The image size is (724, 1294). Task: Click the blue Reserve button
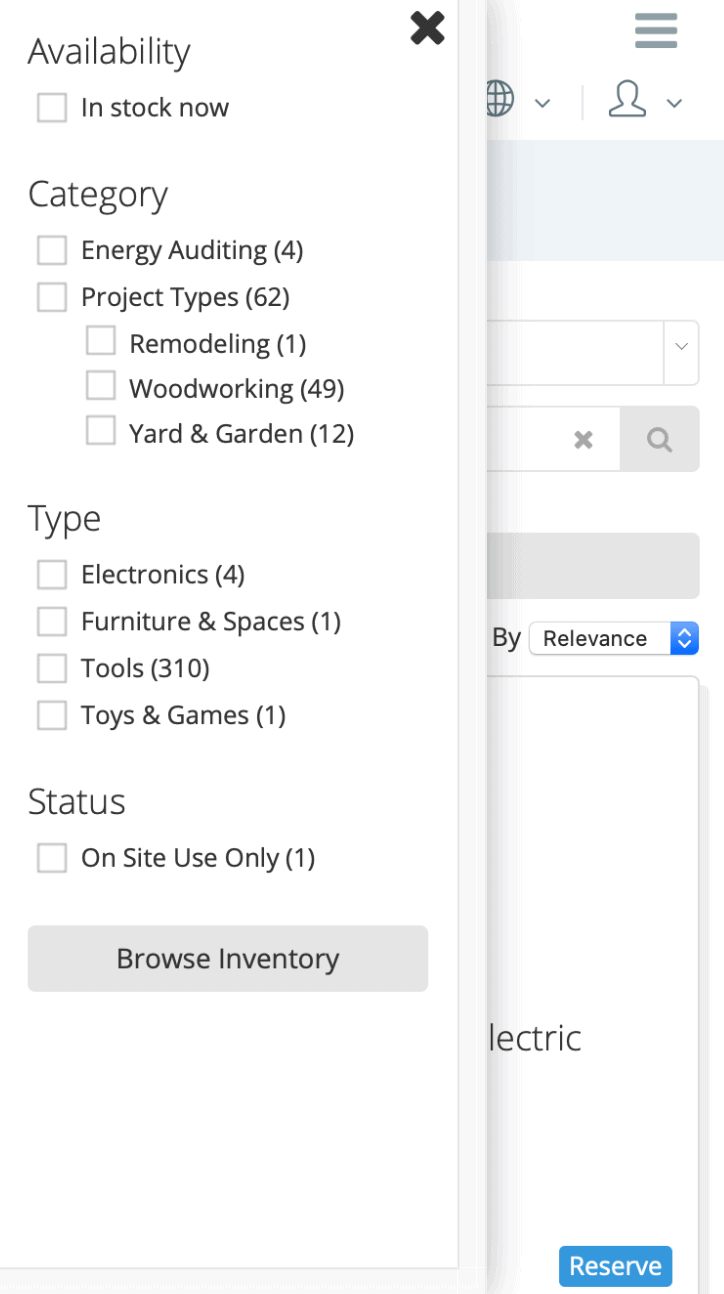point(615,1266)
